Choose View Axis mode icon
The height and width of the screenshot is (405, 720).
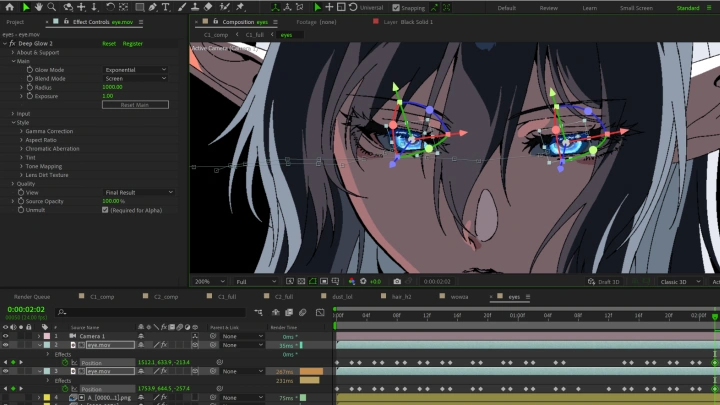[300, 7]
